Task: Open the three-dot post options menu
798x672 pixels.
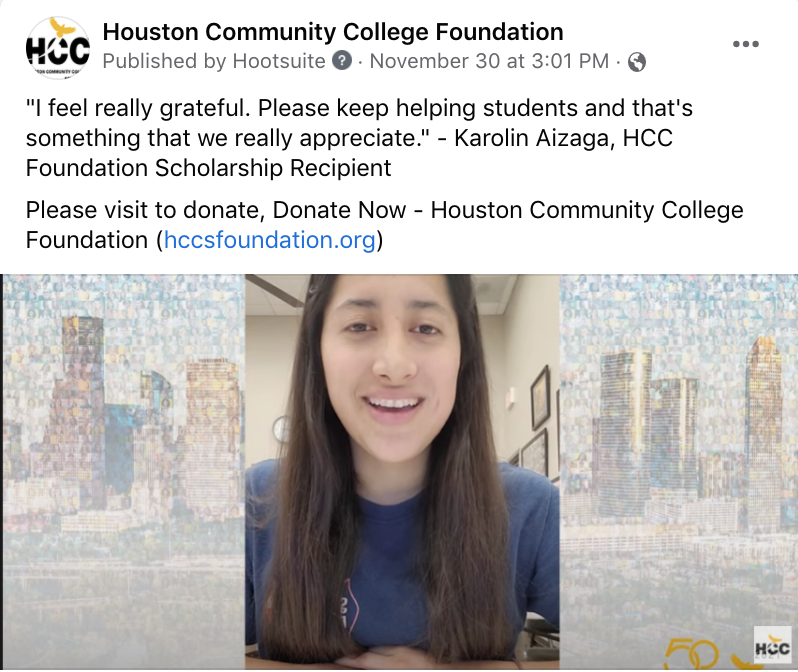Action: tap(746, 44)
